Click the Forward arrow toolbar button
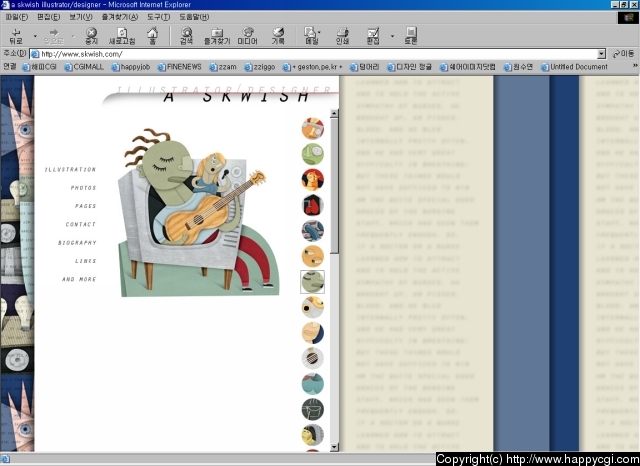Screen dimensions: 640x466 54,36
